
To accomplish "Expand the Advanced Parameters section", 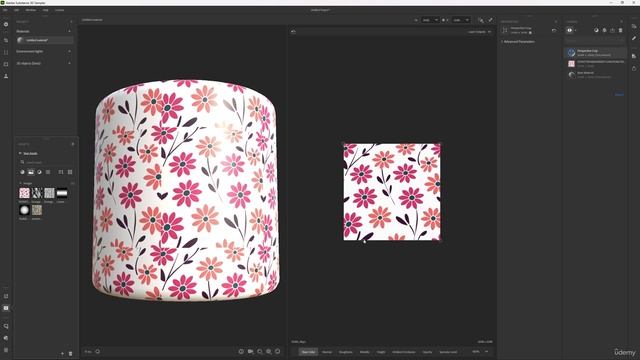I will (518, 42).
